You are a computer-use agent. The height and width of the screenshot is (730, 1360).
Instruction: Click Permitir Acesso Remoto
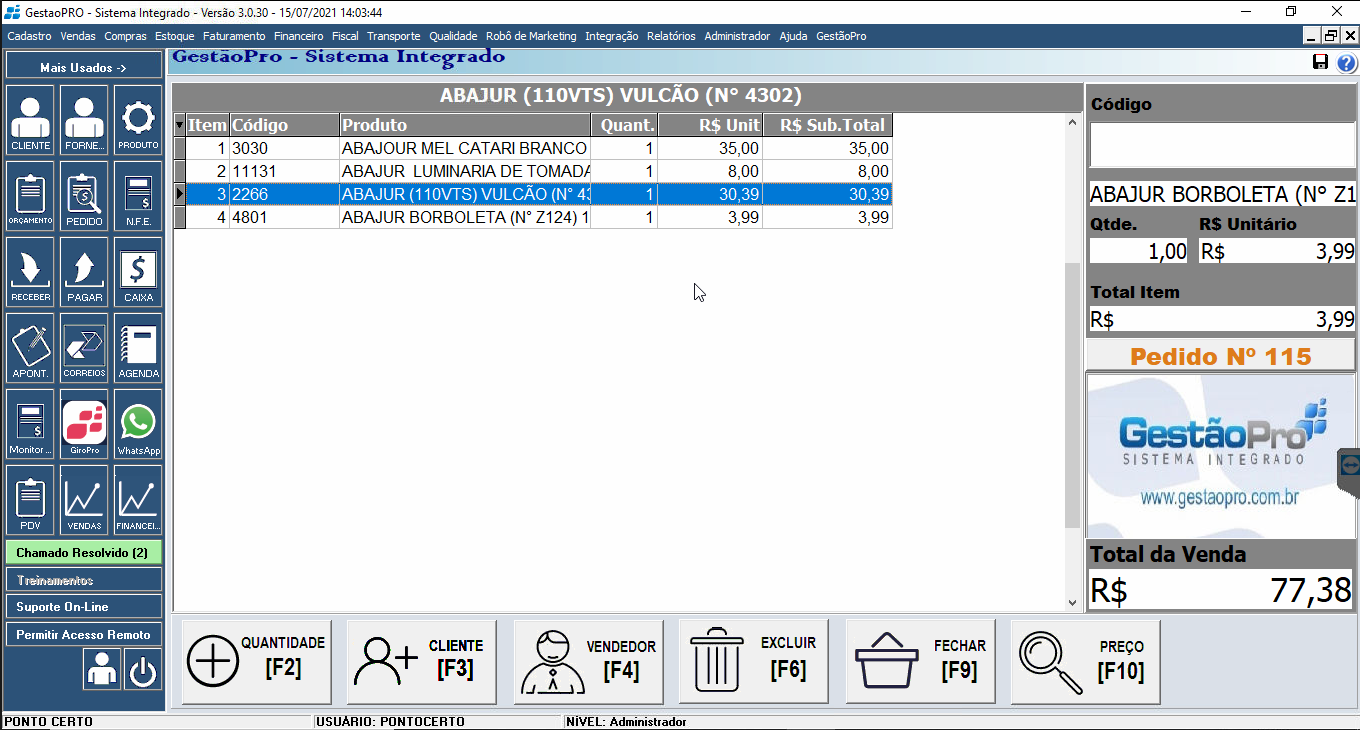click(x=83, y=635)
